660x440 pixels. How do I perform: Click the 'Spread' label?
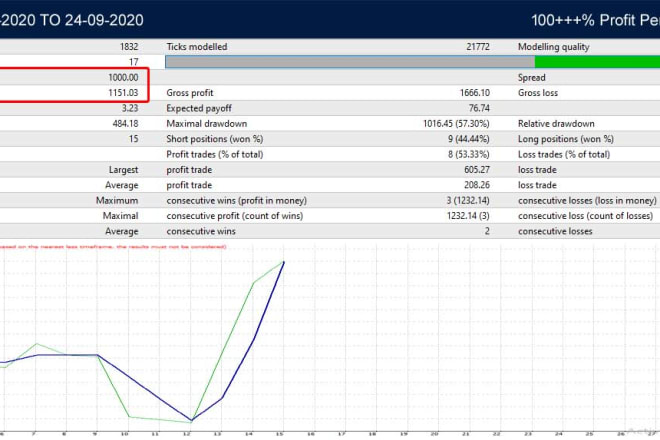(532, 77)
